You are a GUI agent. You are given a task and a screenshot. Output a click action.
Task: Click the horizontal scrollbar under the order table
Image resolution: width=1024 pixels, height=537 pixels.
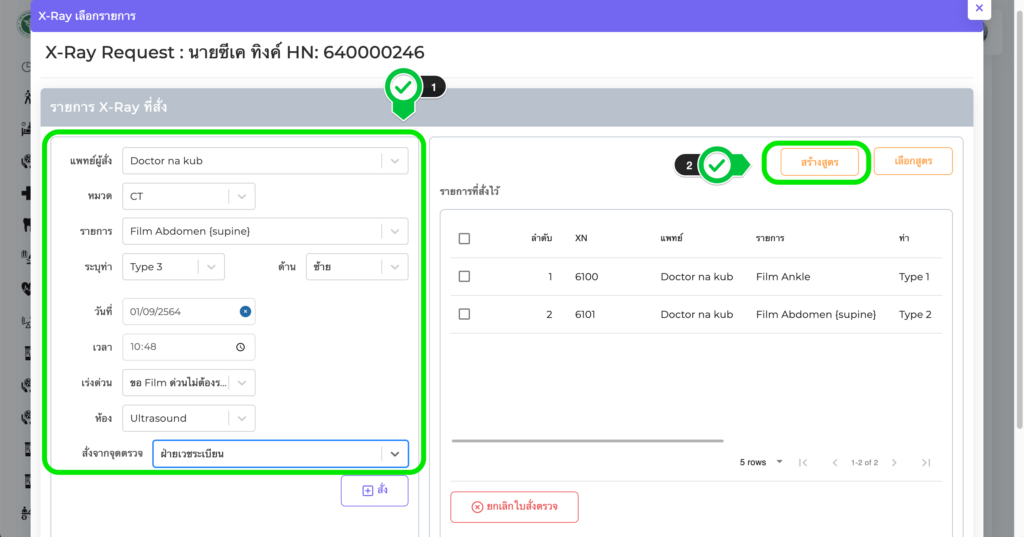(x=587, y=440)
